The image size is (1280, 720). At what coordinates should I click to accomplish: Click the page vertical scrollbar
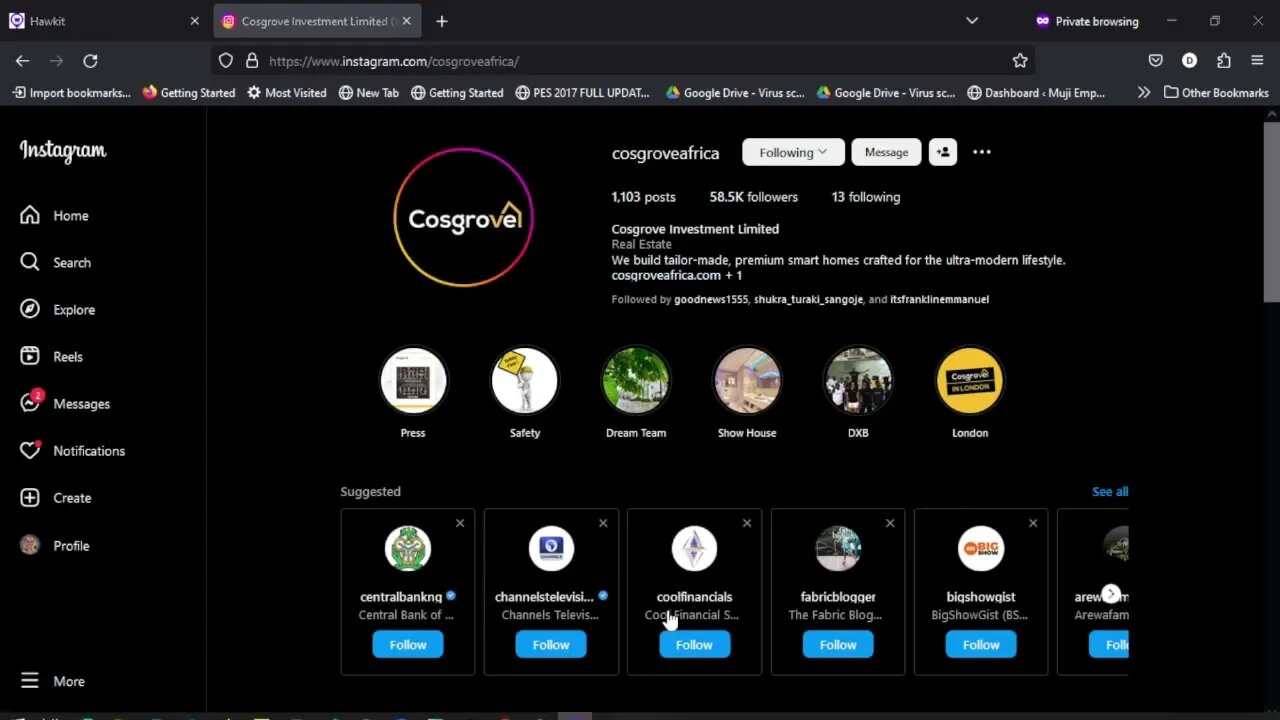coord(1271,210)
